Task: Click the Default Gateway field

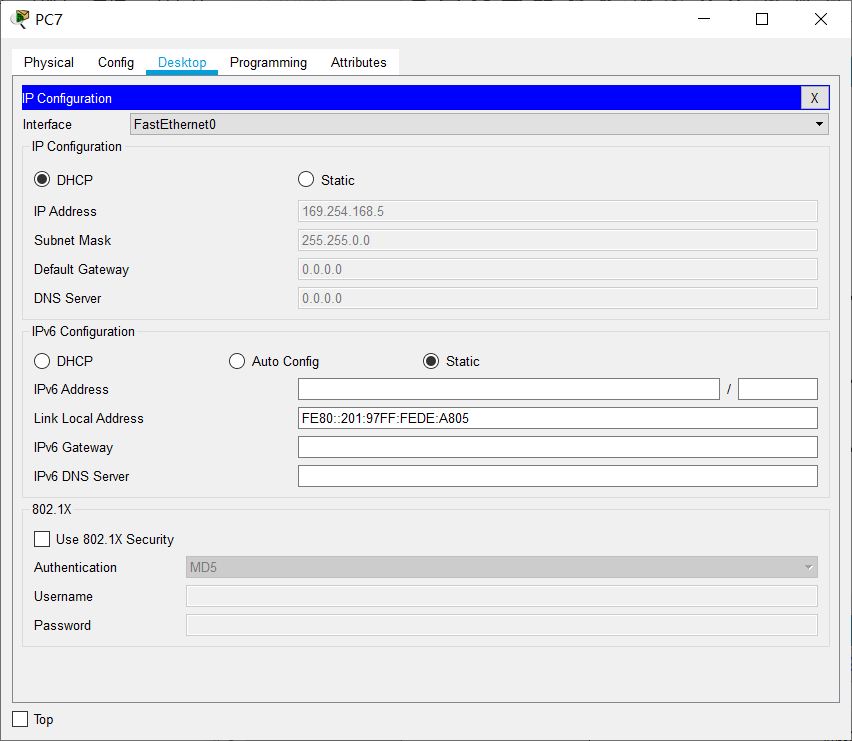Action: click(557, 269)
